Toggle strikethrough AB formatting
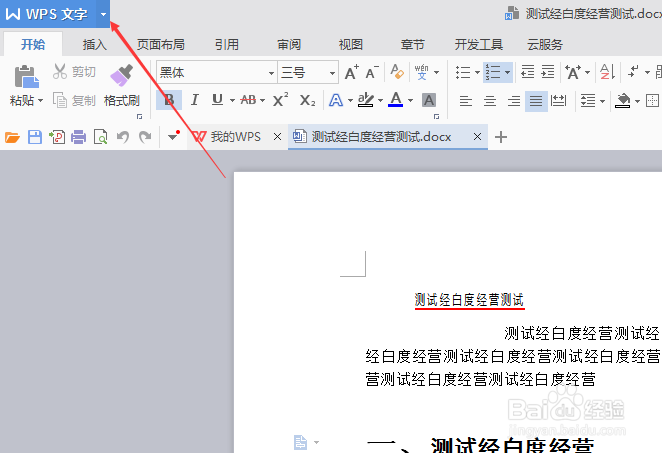662x453 pixels. [x=248, y=100]
